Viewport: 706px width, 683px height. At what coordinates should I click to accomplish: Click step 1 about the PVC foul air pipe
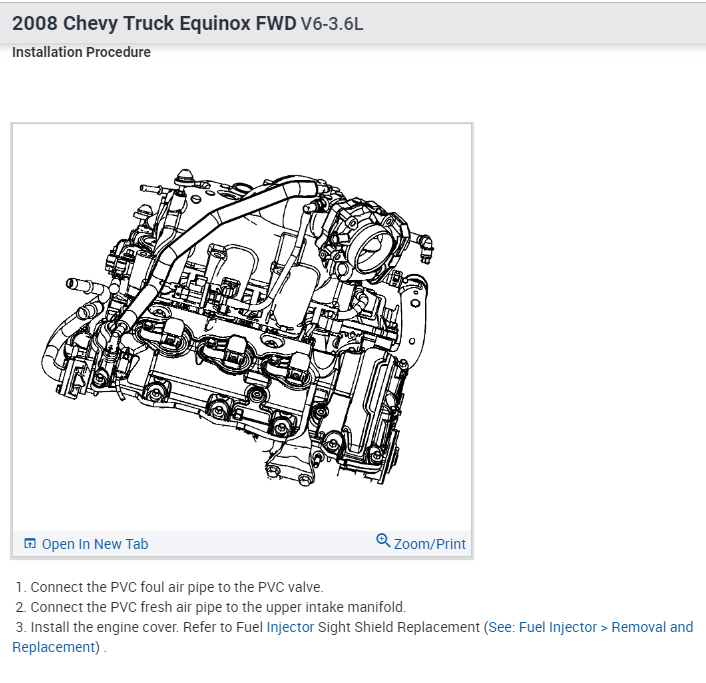click(170, 587)
